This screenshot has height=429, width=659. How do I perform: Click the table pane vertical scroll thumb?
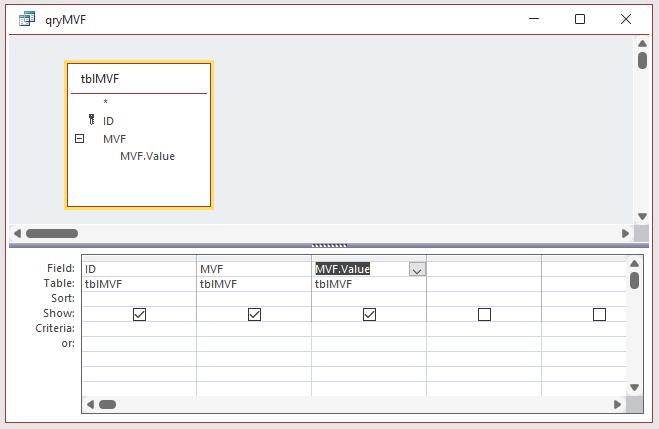coord(642,61)
